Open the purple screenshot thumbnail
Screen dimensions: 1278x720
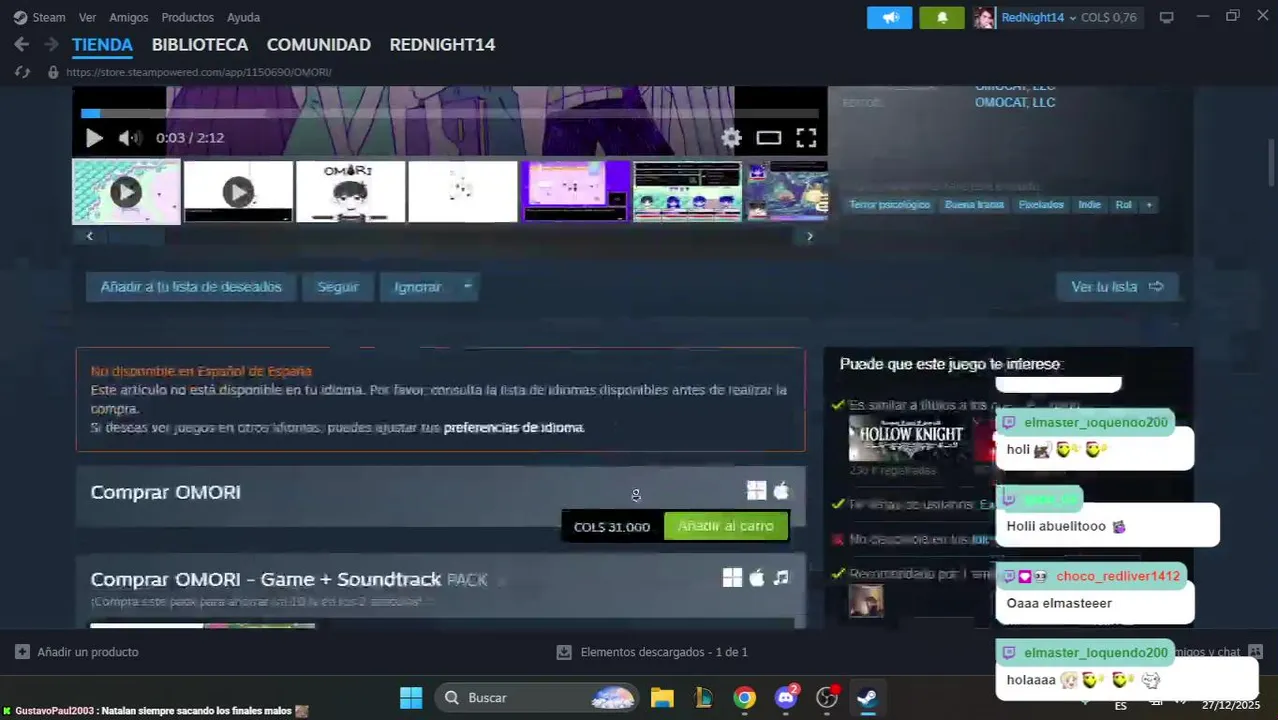click(575, 191)
